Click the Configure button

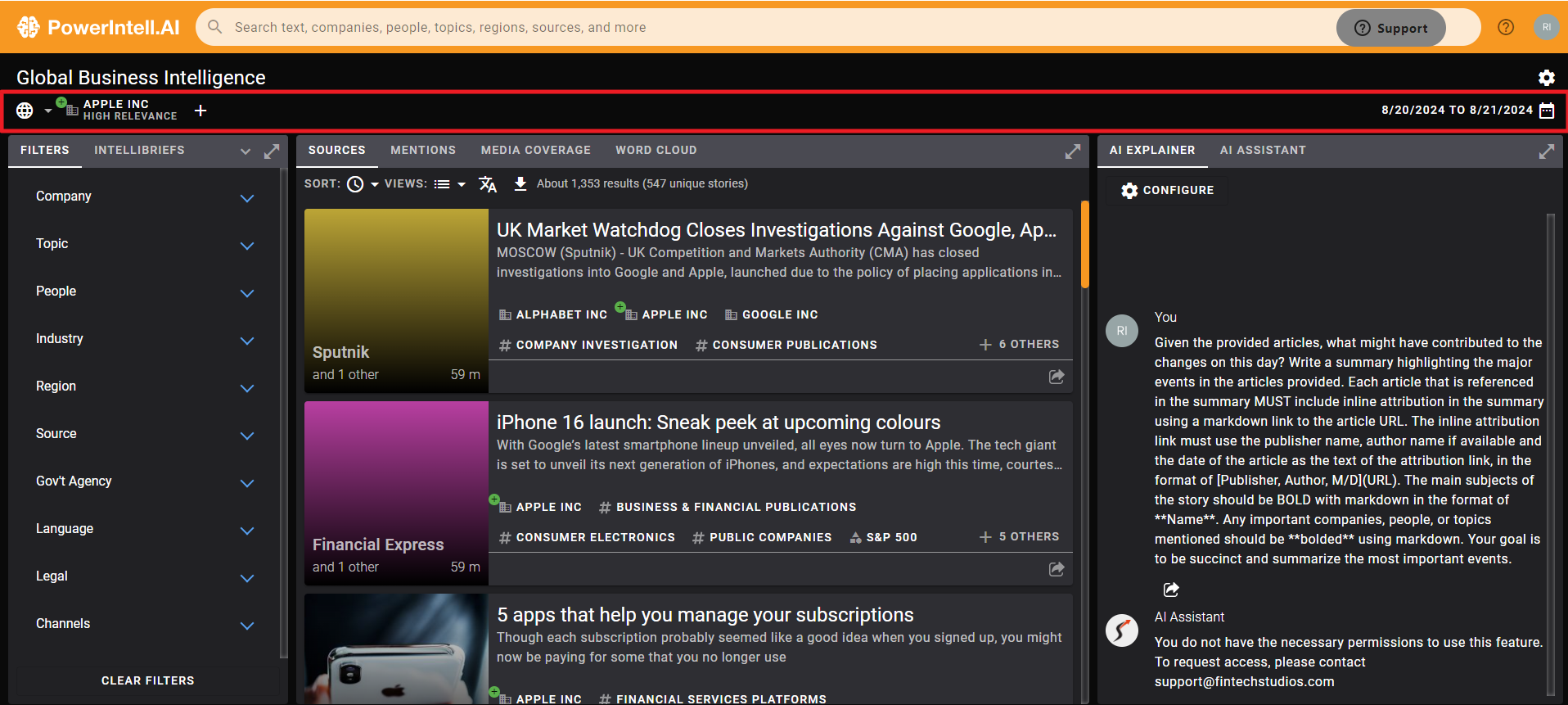[1167, 190]
